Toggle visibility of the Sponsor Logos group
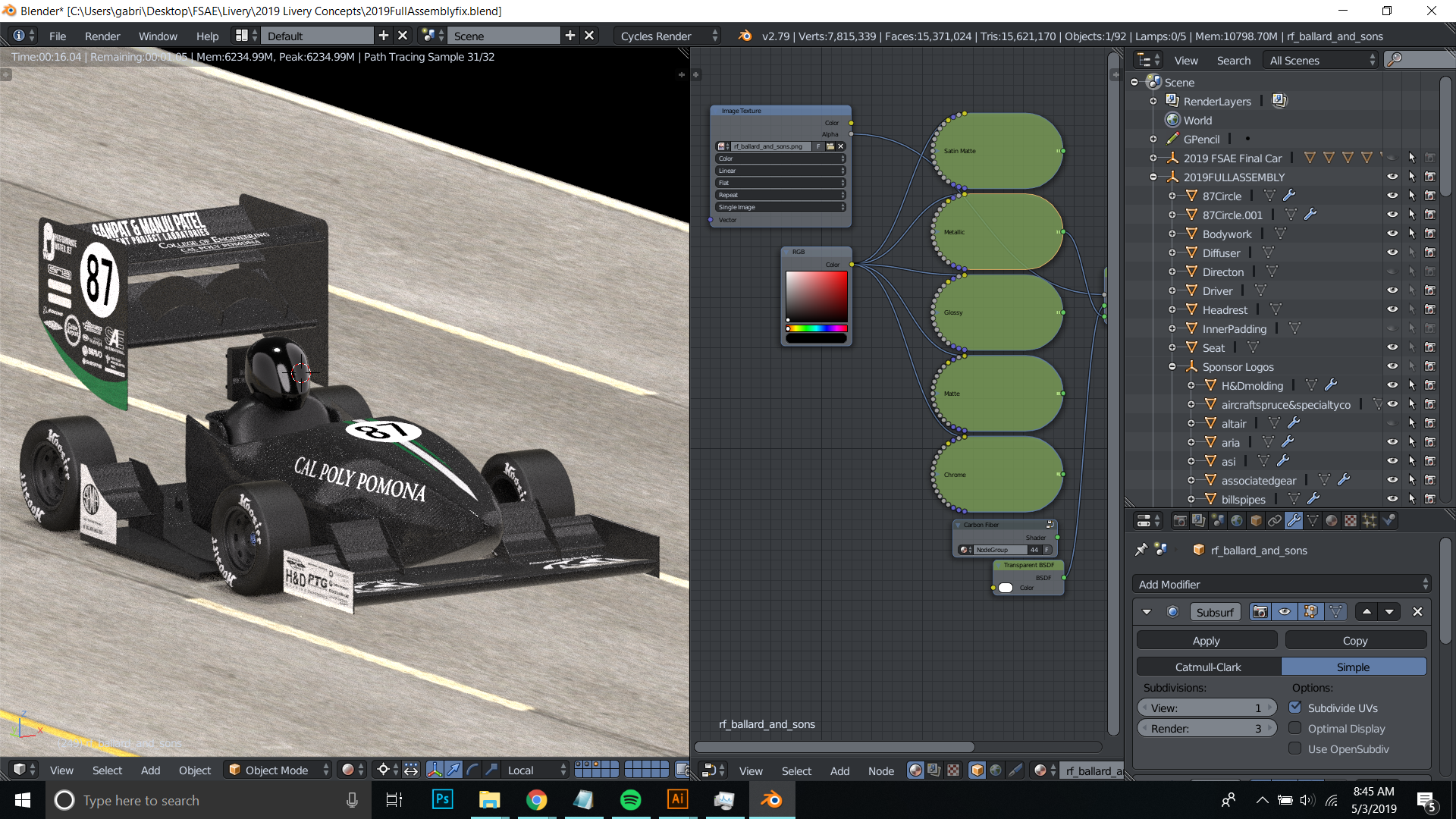Screen dimensions: 1456x819 (x=1392, y=366)
